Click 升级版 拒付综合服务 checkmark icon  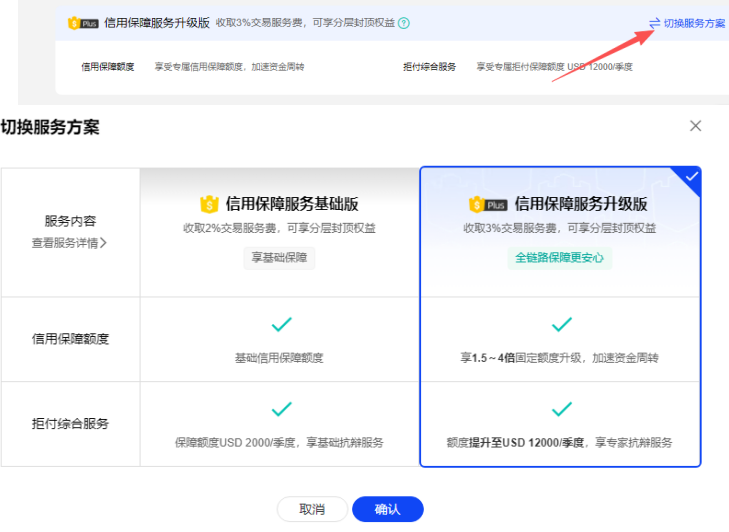tap(562, 409)
